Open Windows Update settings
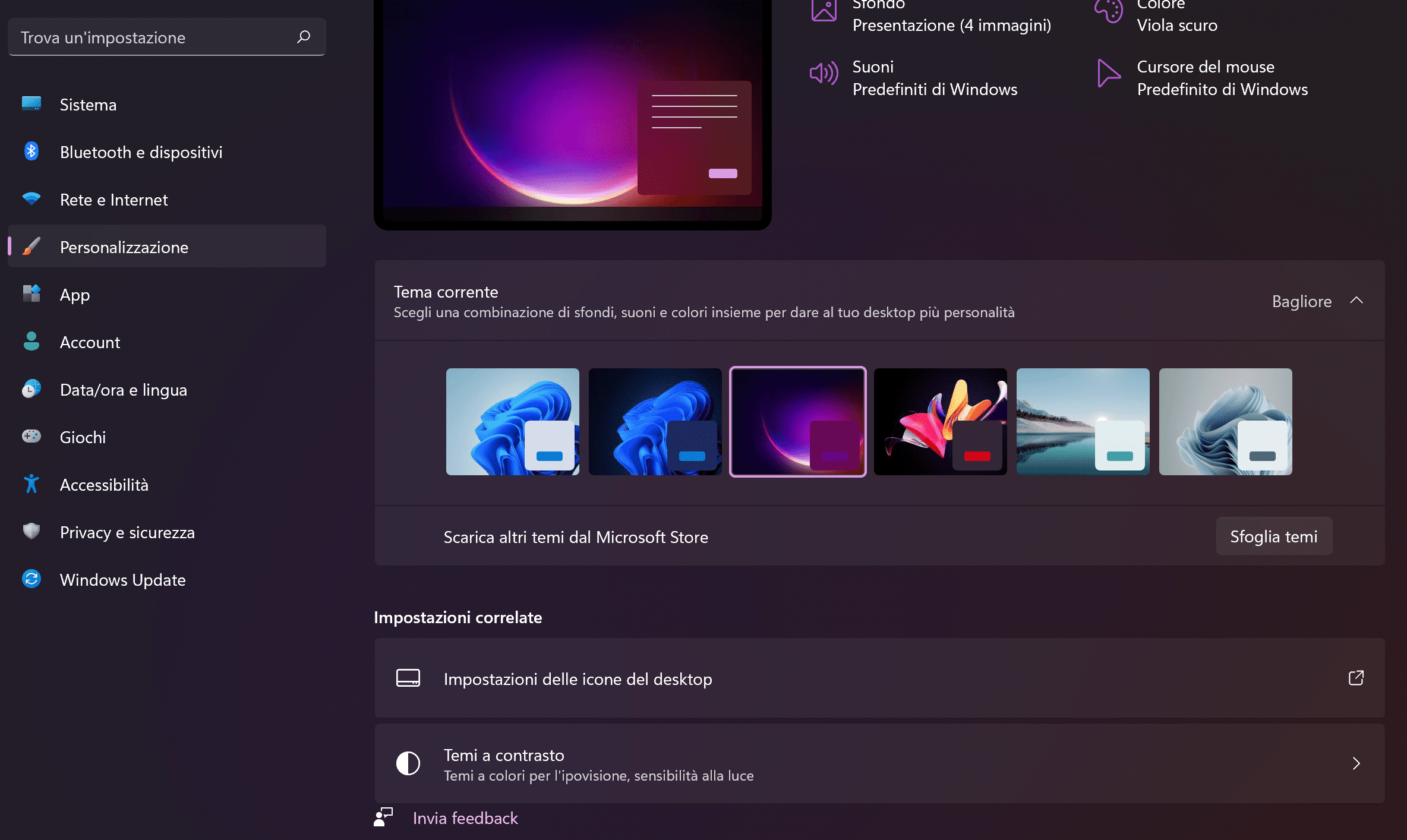Viewport: 1407px width, 840px height. pyautogui.click(x=167, y=579)
